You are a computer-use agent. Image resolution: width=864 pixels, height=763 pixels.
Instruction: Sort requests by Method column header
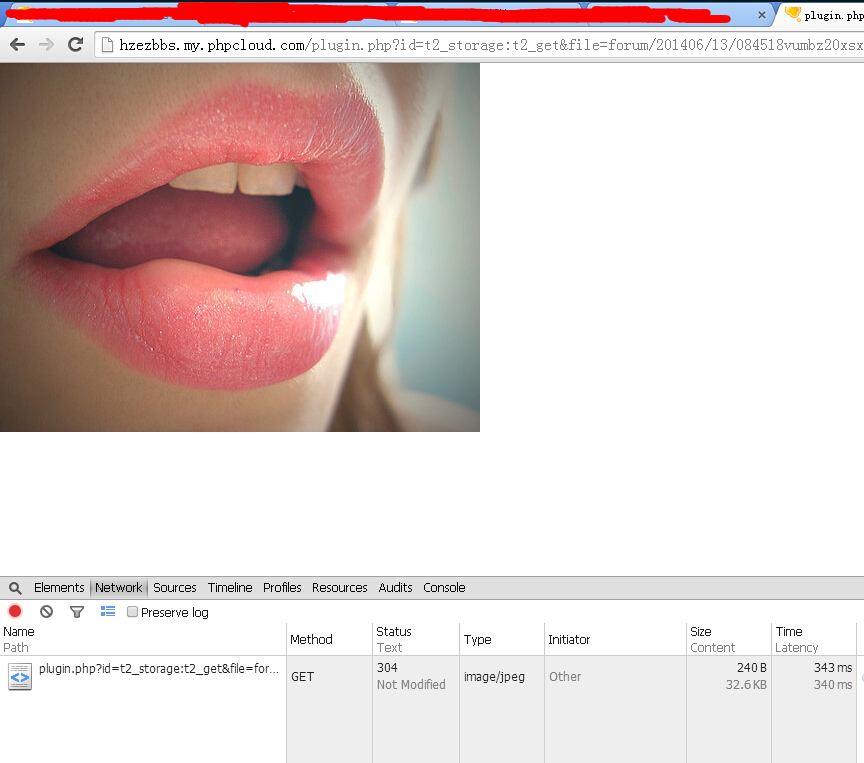click(x=311, y=640)
